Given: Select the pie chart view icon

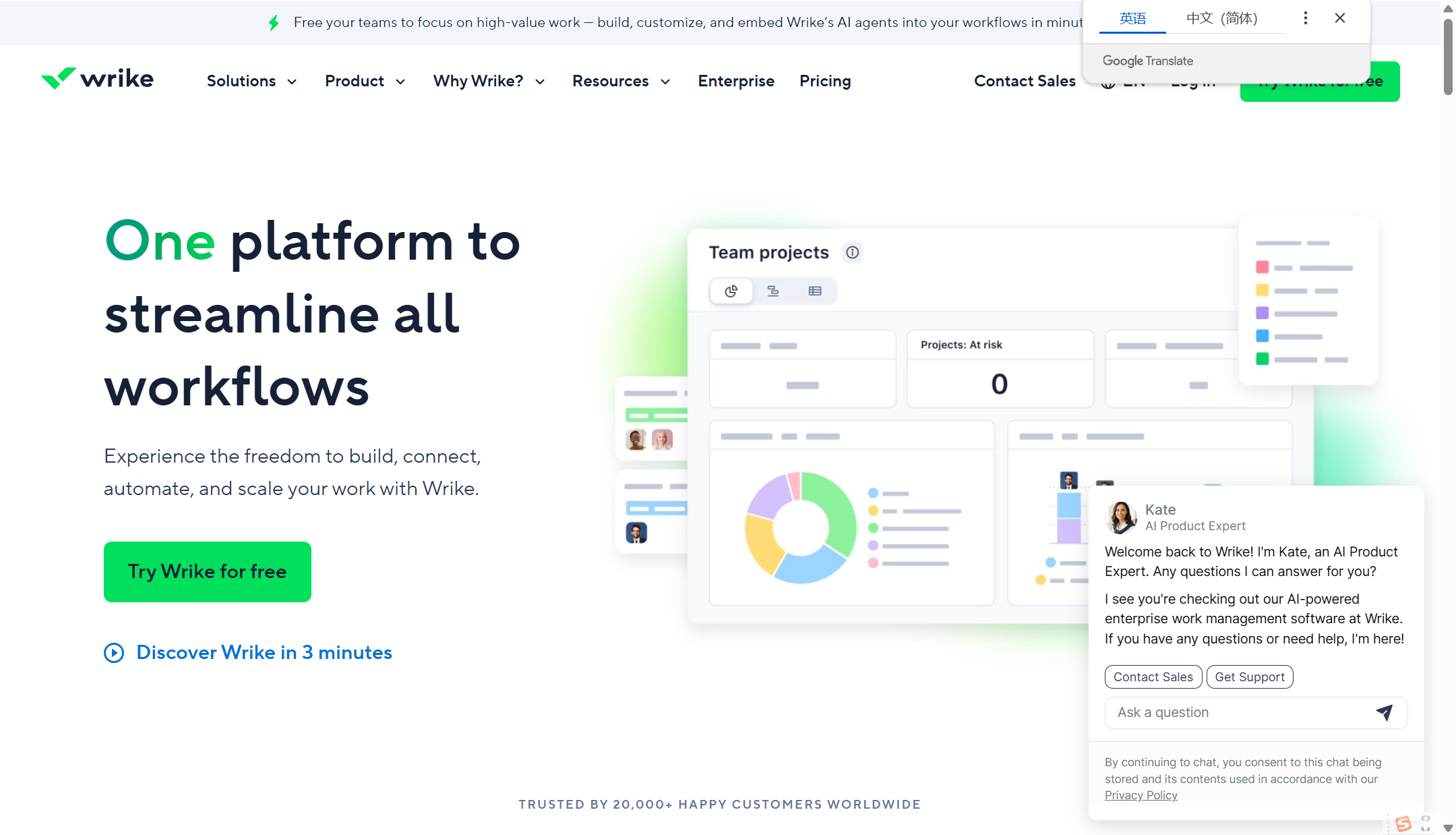Looking at the screenshot, I should pos(731,291).
